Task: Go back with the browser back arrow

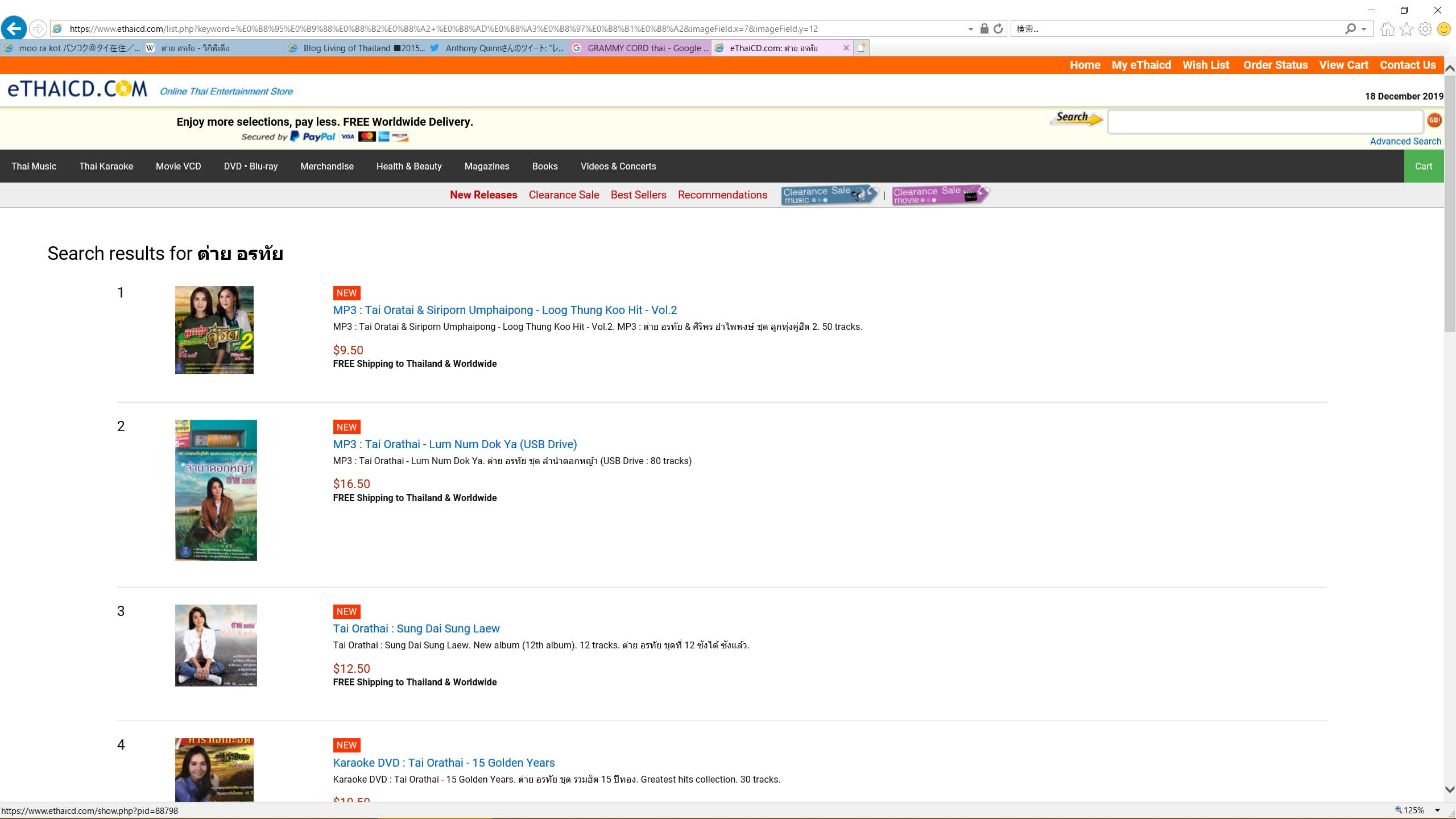Action: coord(14,28)
